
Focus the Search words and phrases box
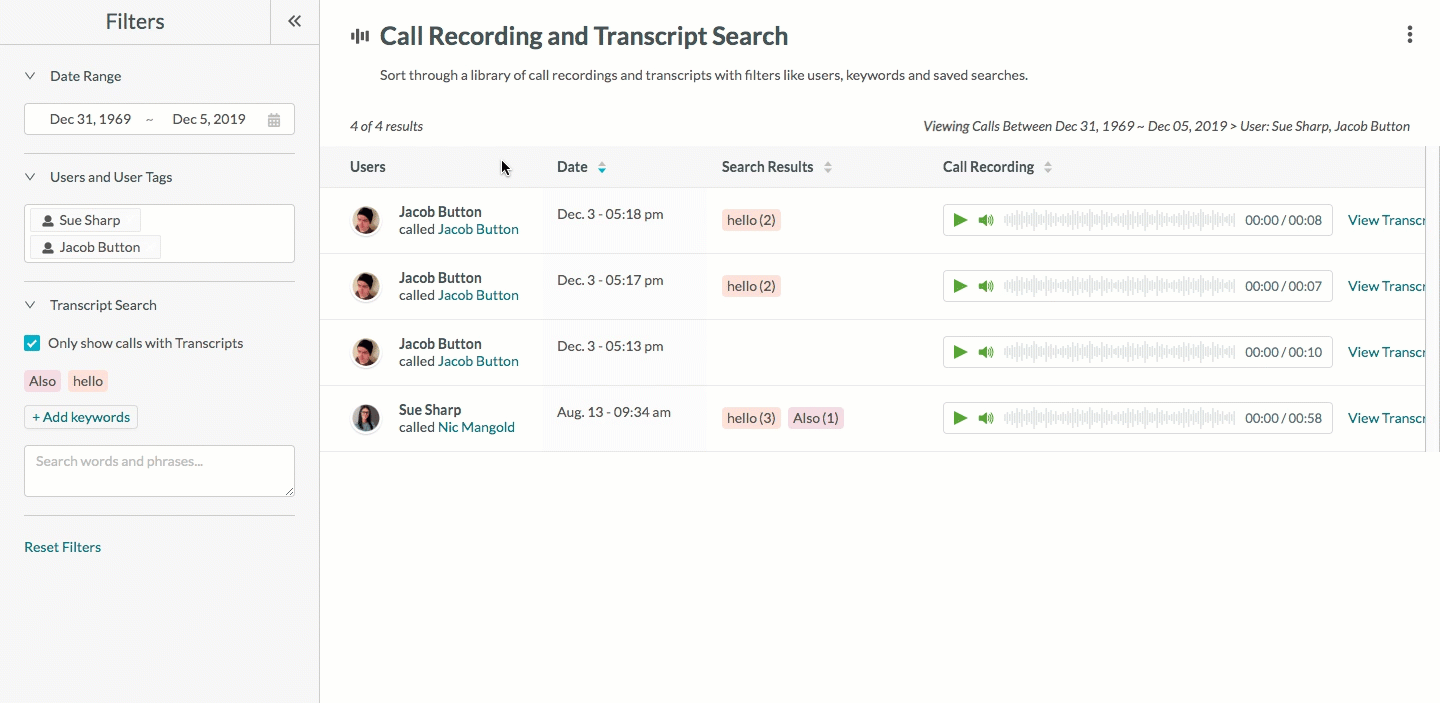159,471
